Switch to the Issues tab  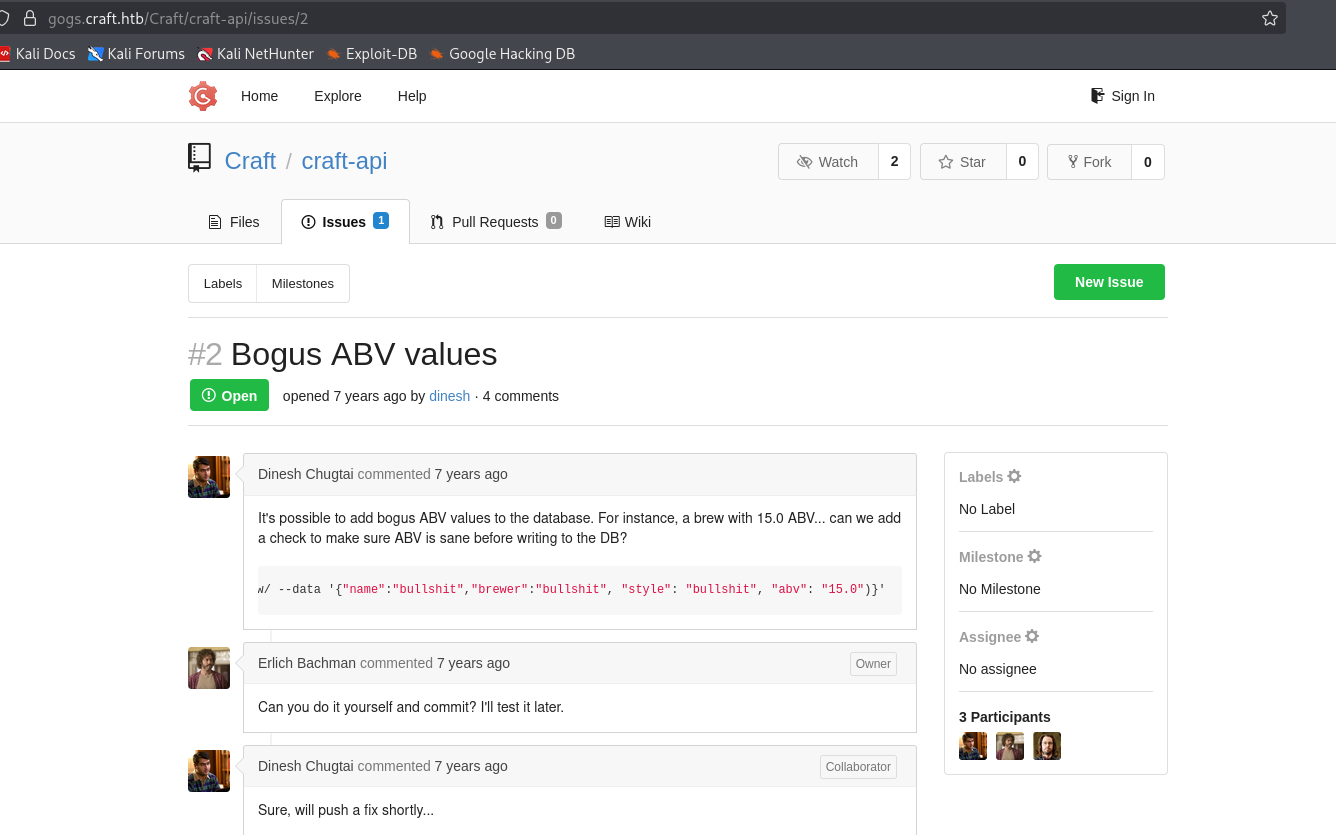[345, 222]
